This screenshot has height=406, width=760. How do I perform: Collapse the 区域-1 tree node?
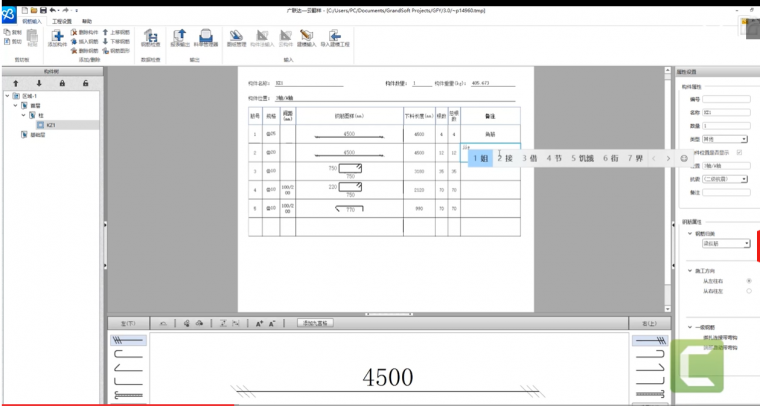pos(8,97)
